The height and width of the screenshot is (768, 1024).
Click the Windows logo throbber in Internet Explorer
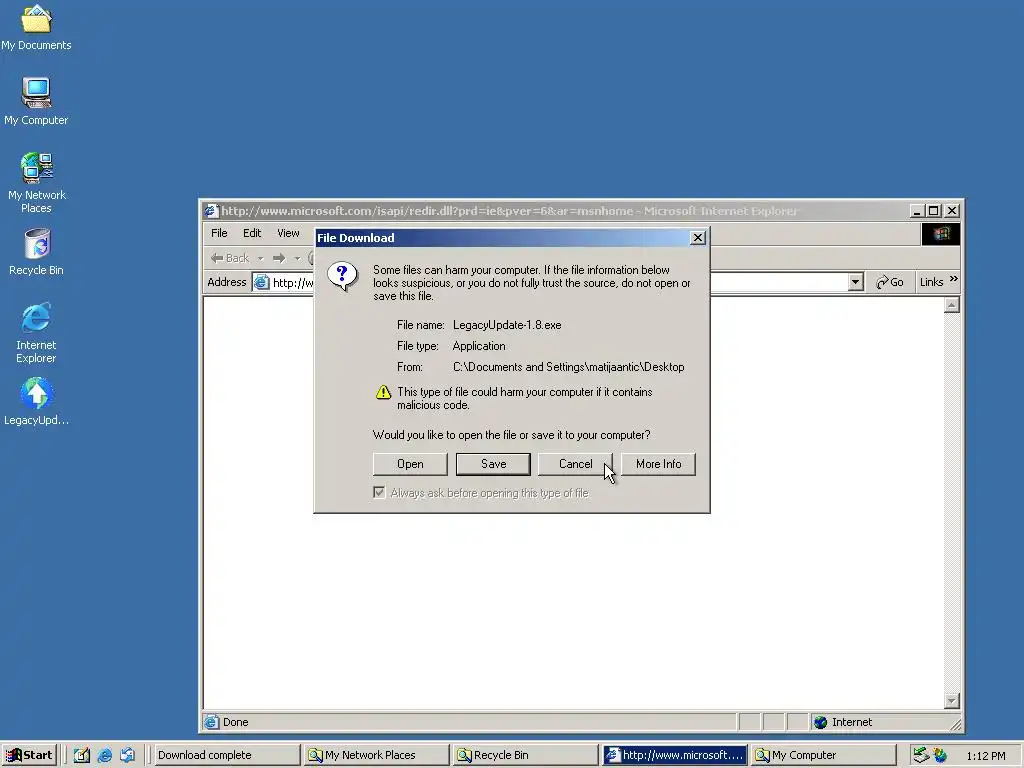click(940, 234)
